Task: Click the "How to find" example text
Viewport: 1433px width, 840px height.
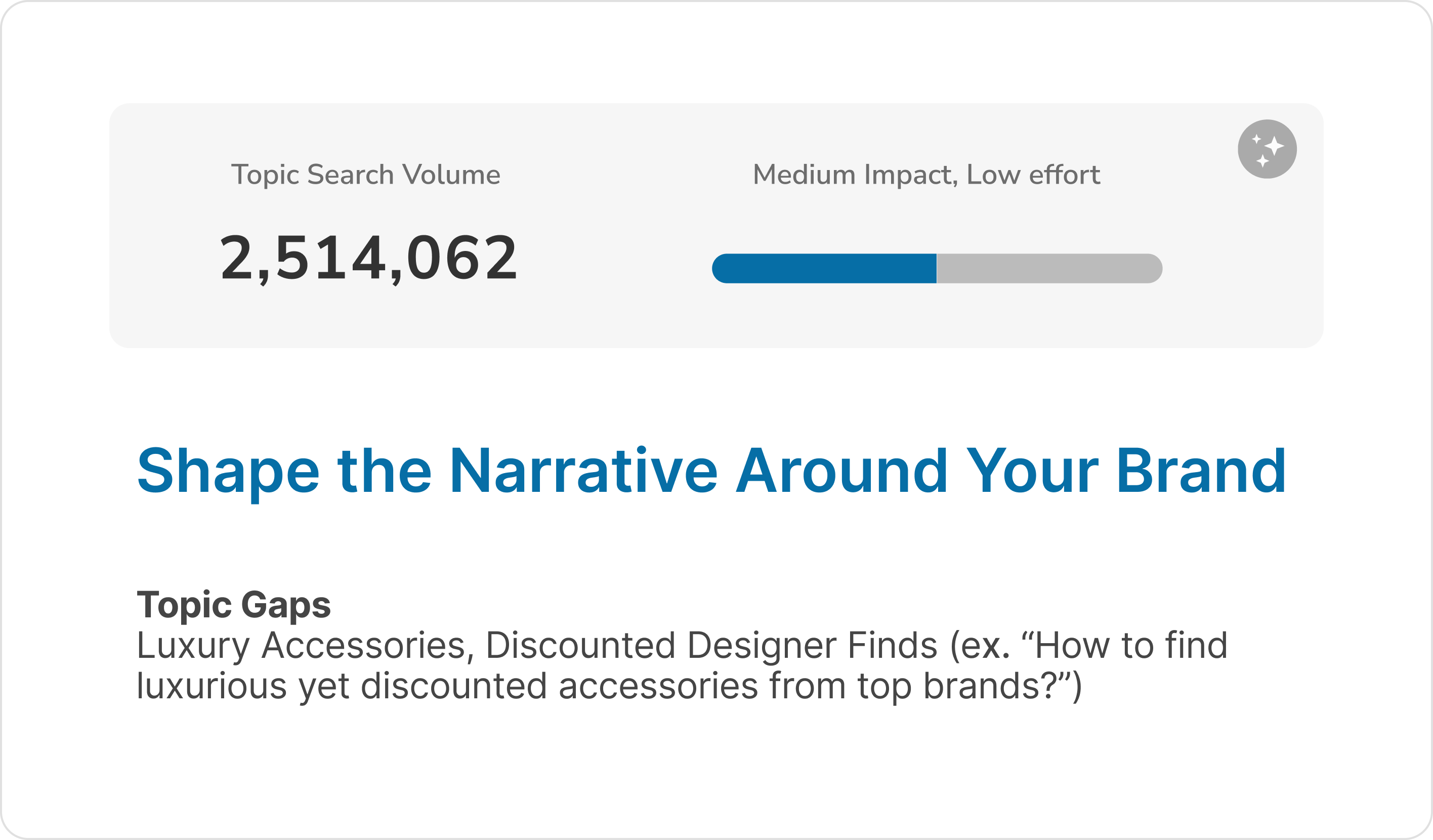Action: pos(1131,646)
